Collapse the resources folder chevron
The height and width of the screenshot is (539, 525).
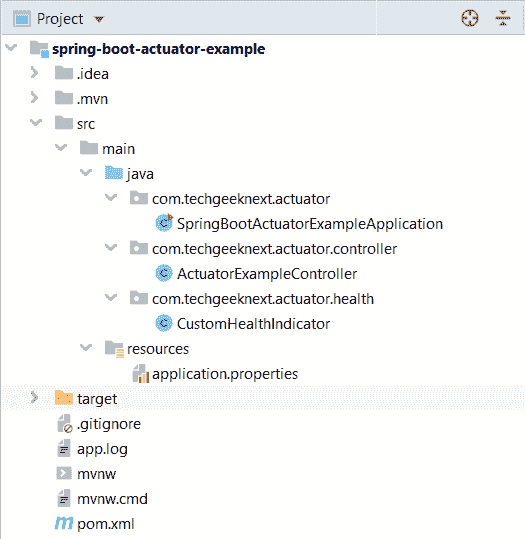(x=86, y=348)
